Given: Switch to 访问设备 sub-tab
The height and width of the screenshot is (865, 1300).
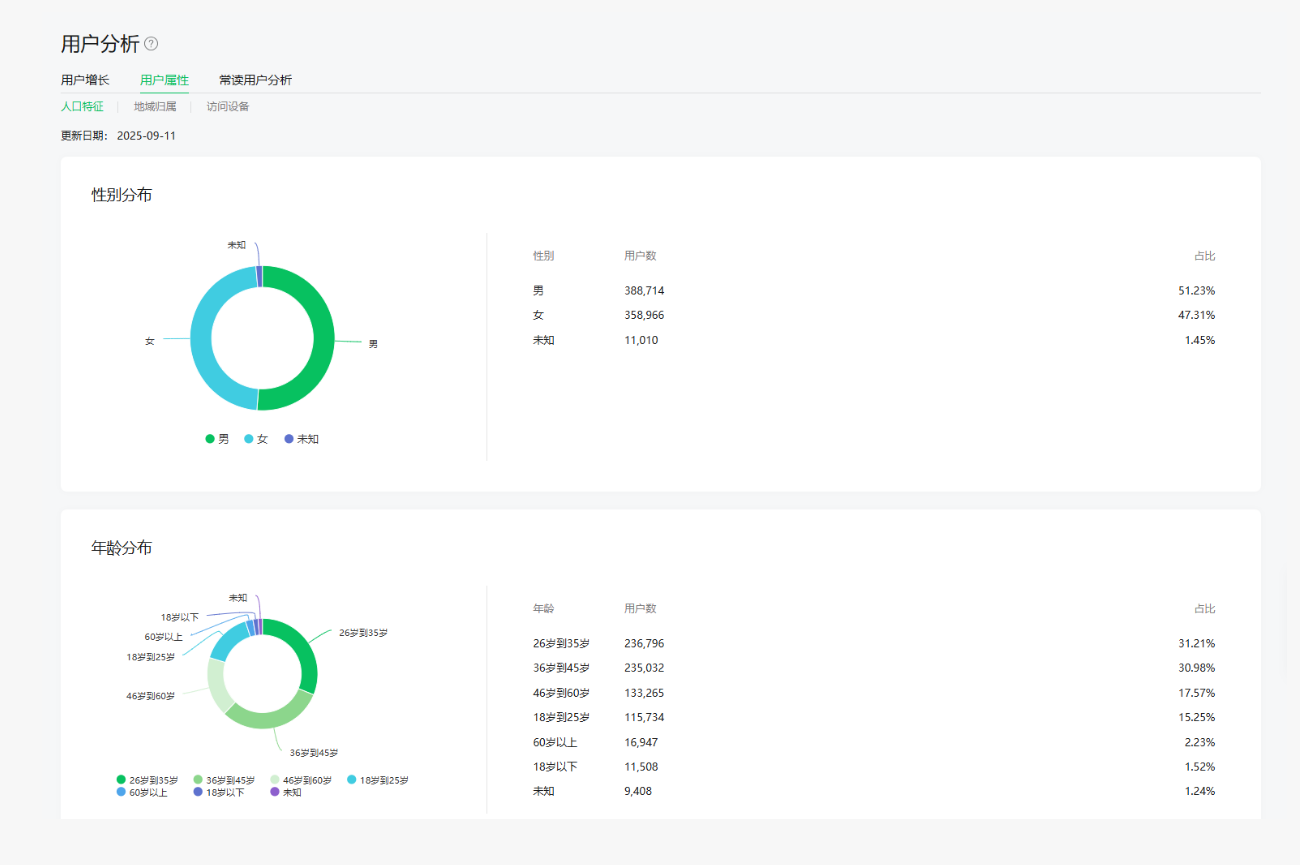Looking at the screenshot, I should point(228,106).
